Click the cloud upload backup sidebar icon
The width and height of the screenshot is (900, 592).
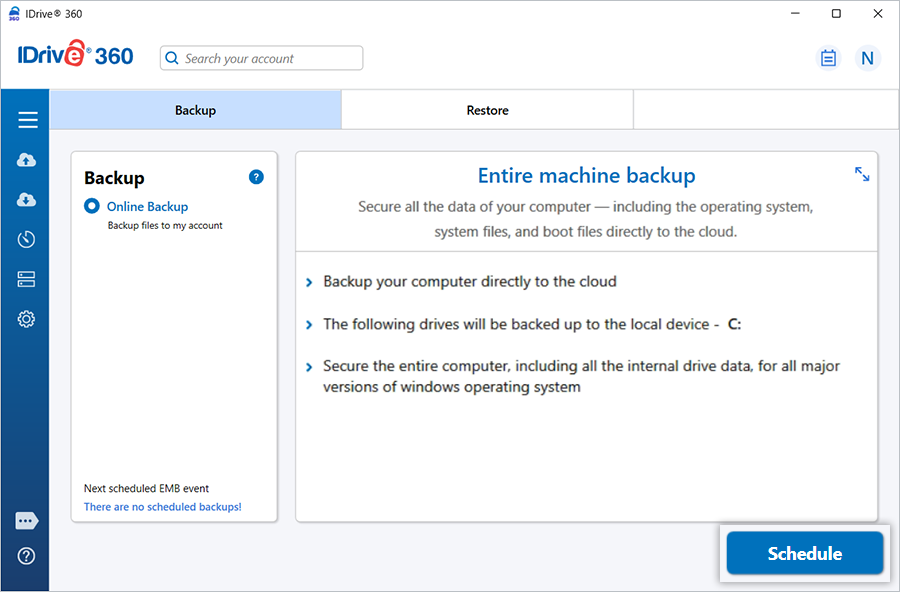27,160
